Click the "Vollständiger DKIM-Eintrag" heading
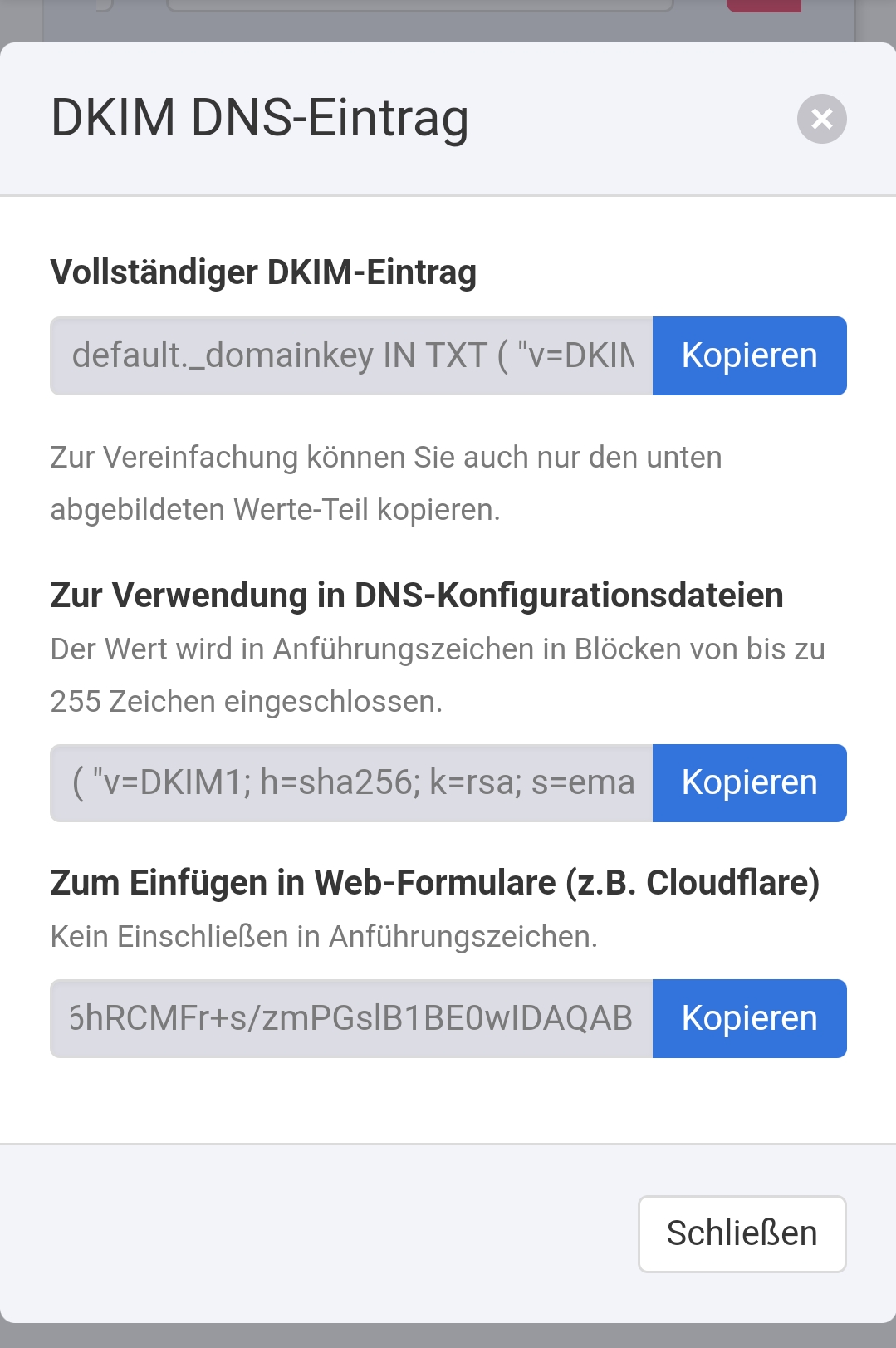The width and height of the screenshot is (896, 1348). [263, 272]
